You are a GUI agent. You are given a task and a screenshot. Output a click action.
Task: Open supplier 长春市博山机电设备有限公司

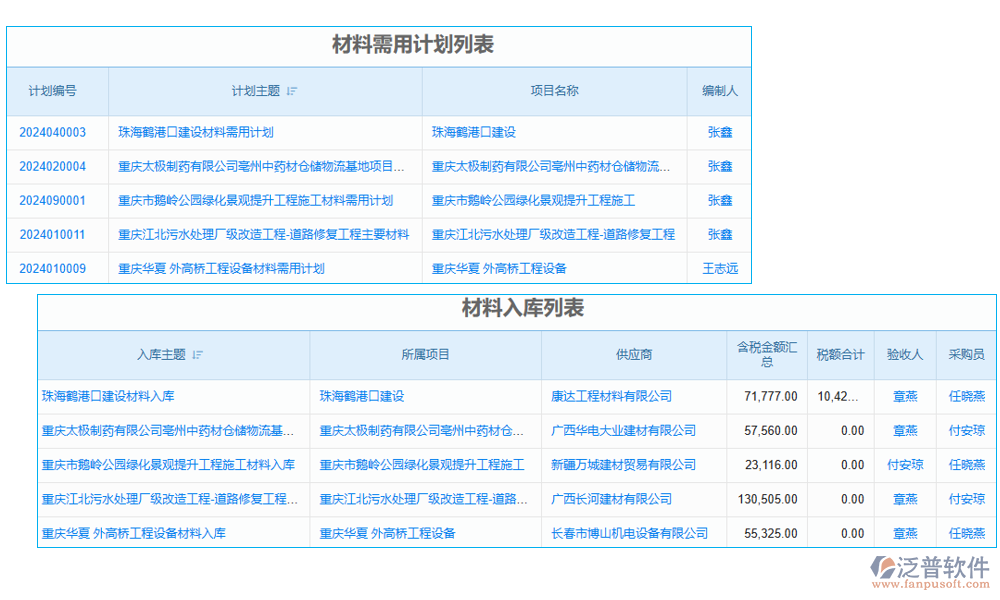coord(629,533)
